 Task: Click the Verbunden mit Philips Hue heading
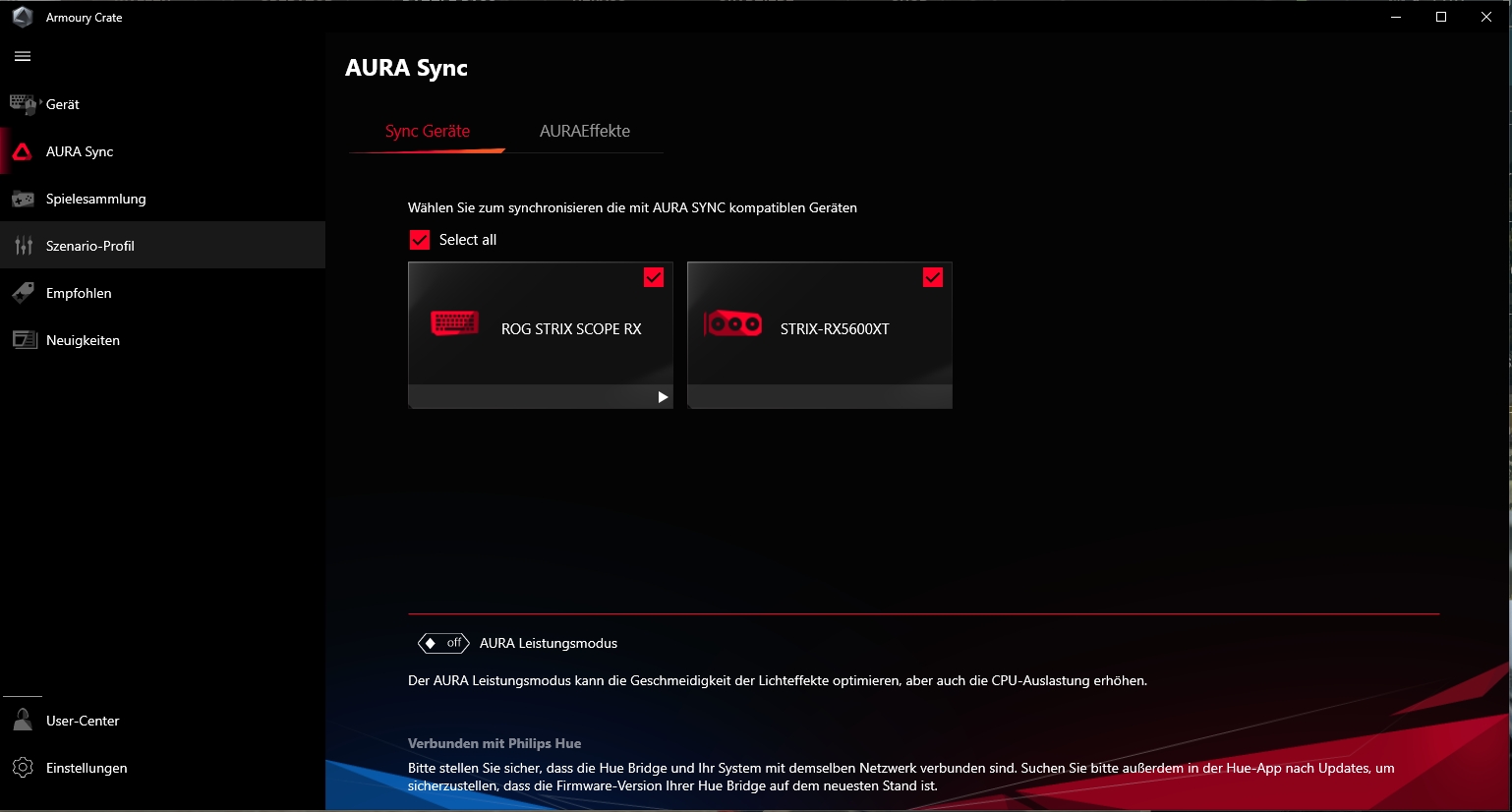494,743
